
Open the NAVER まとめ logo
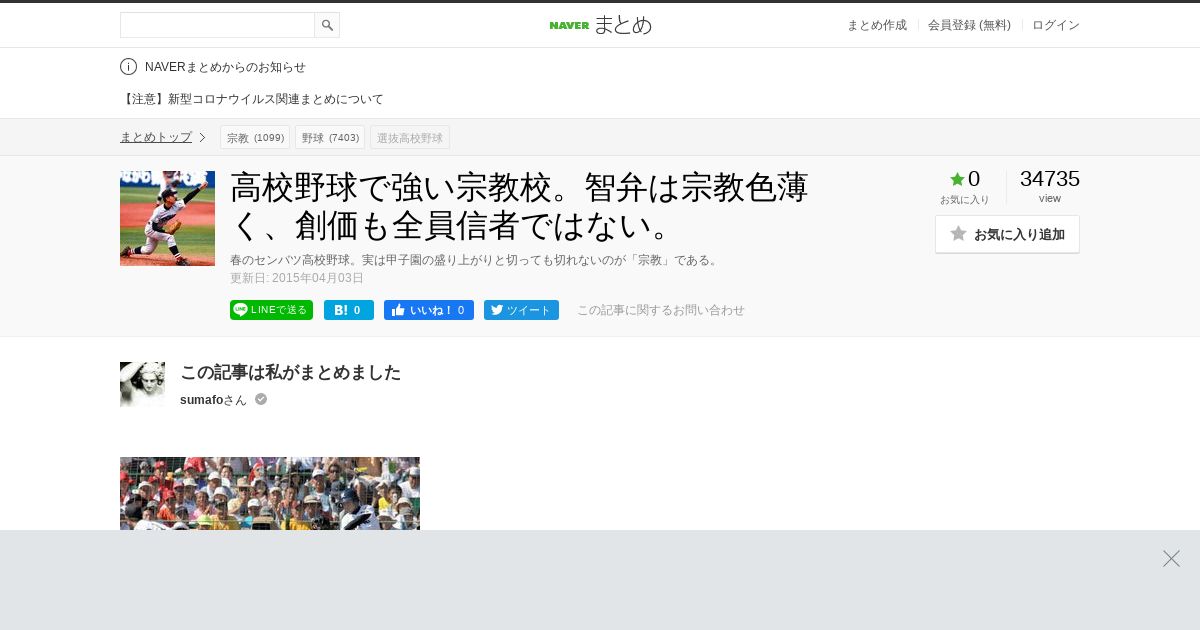point(600,25)
